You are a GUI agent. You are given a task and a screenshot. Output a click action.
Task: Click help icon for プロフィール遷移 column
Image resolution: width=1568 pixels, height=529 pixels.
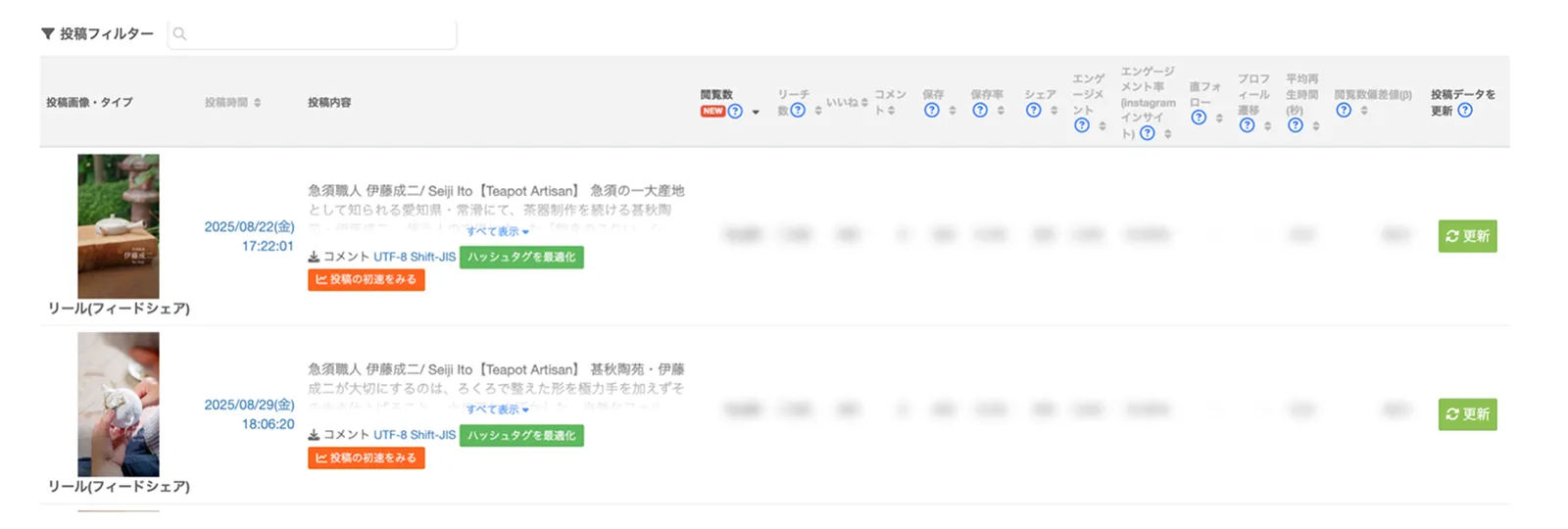(x=1247, y=125)
